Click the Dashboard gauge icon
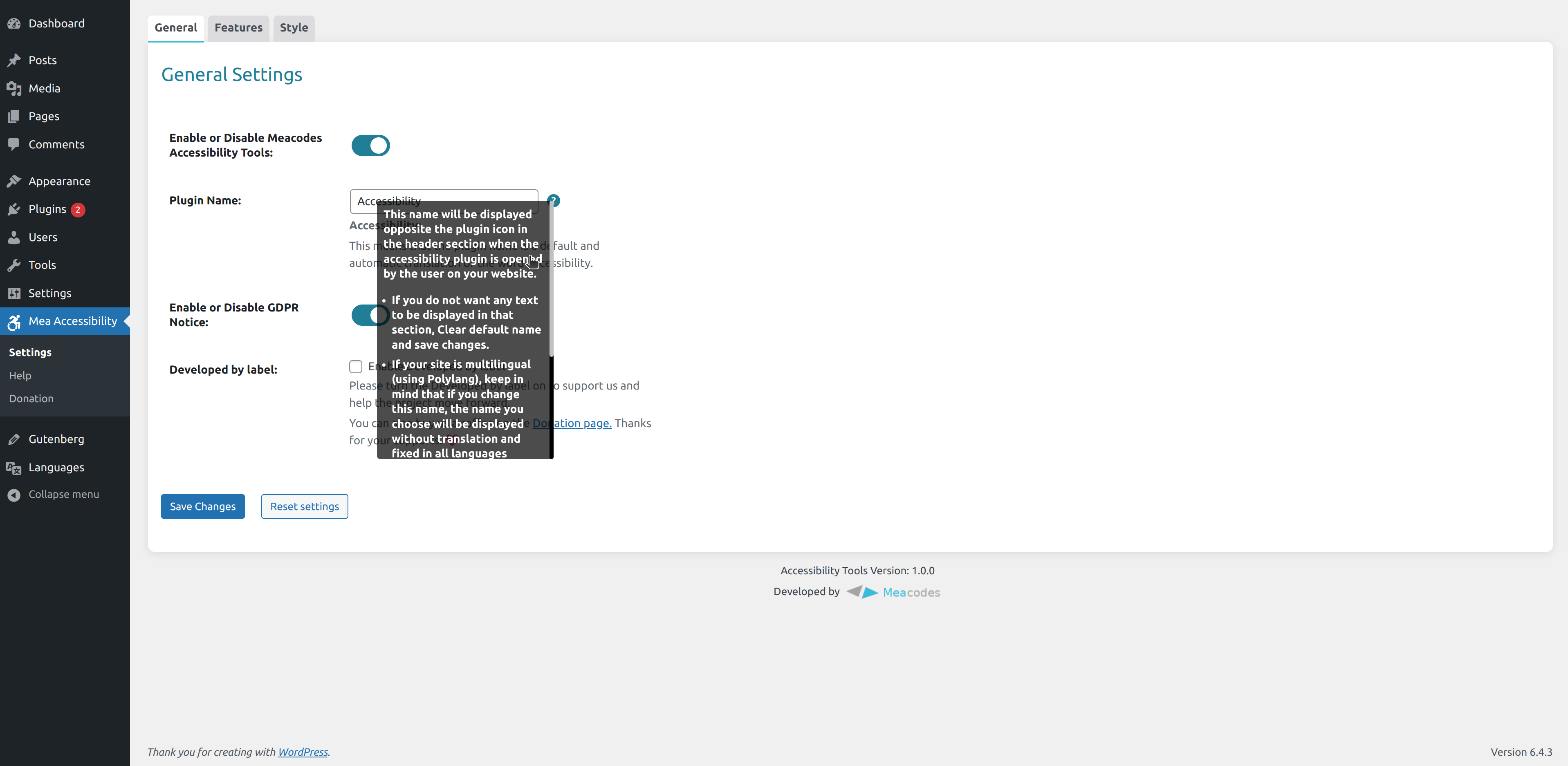 point(14,24)
